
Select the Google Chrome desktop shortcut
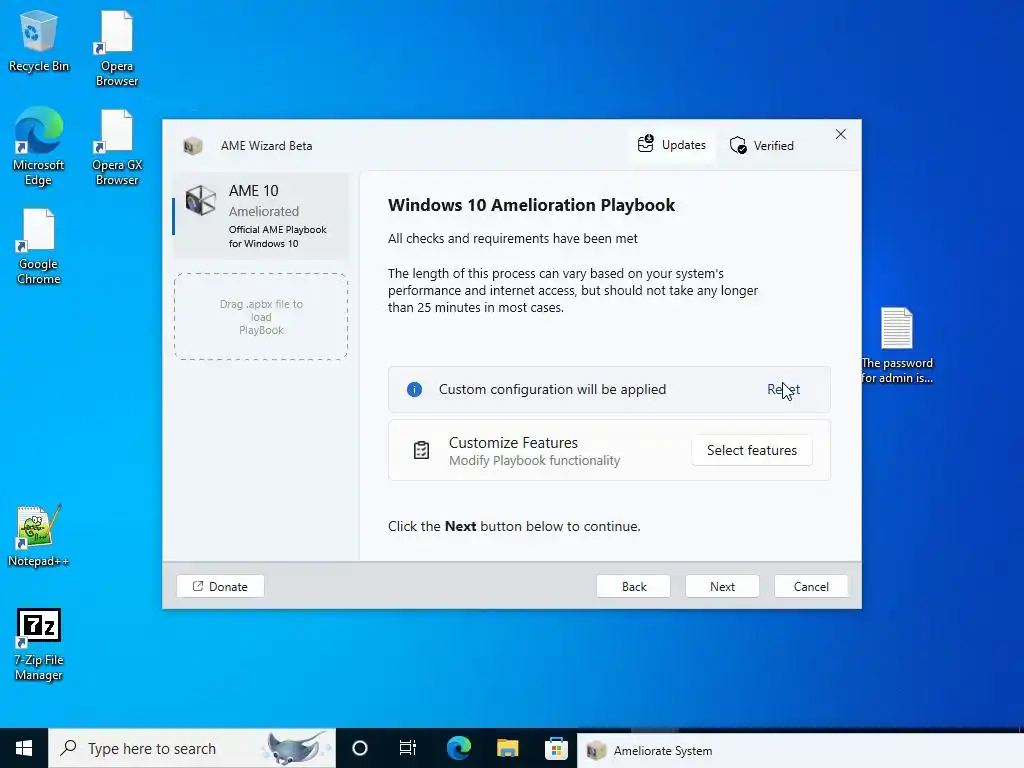point(38,247)
